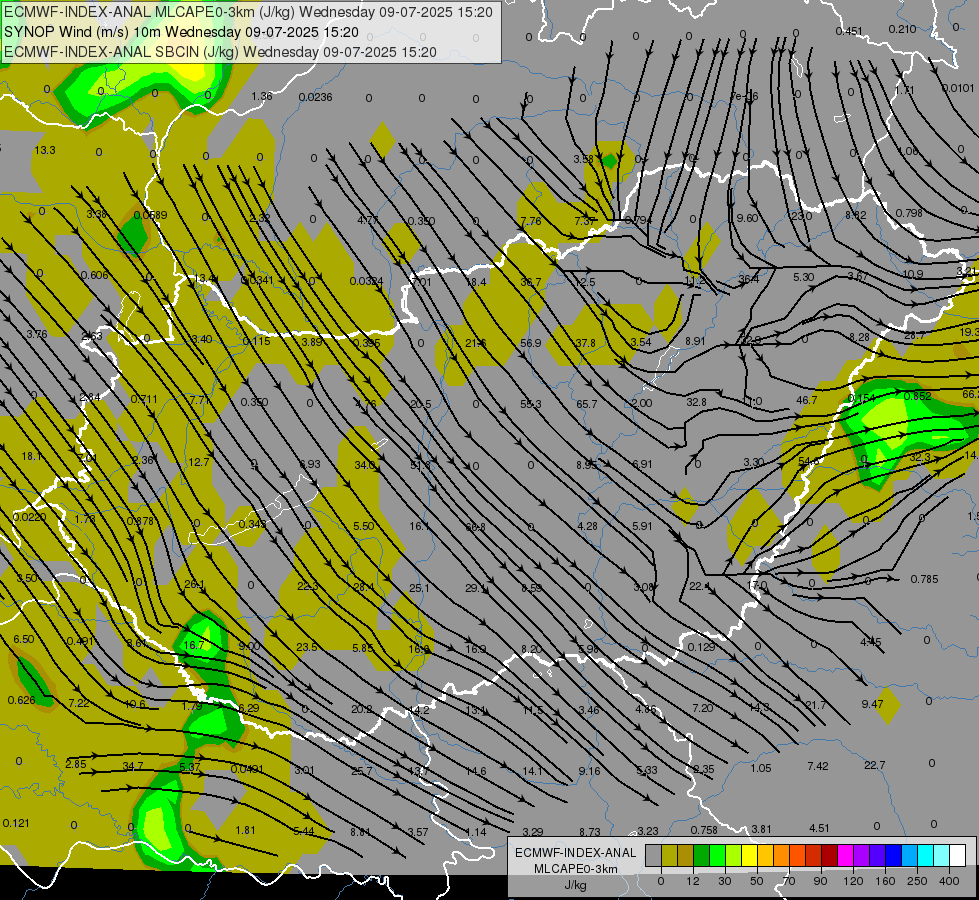Select the map value 18.1
This screenshot has height=900, width=979.
[31, 457]
